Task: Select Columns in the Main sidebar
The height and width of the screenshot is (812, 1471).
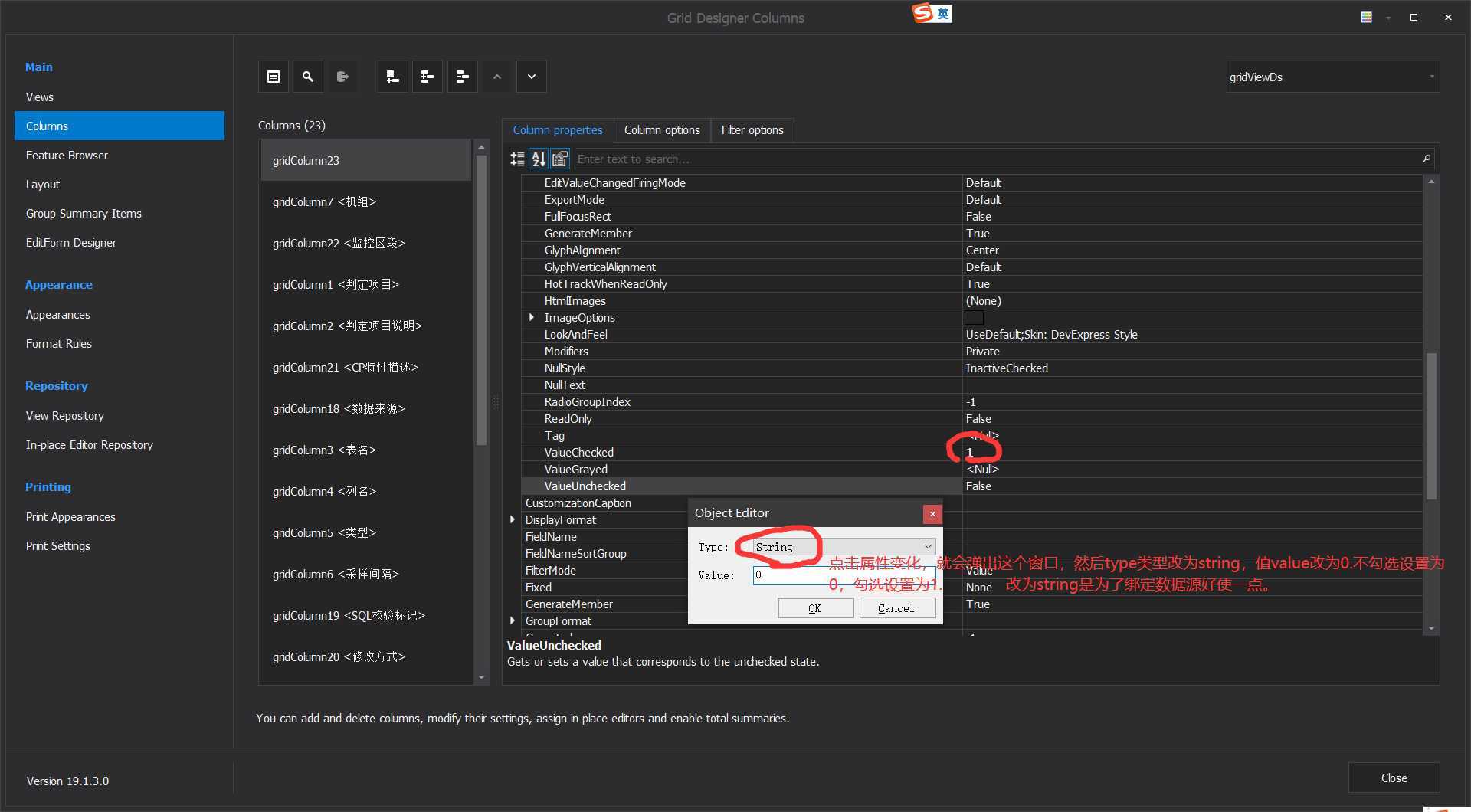Action: point(120,126)
